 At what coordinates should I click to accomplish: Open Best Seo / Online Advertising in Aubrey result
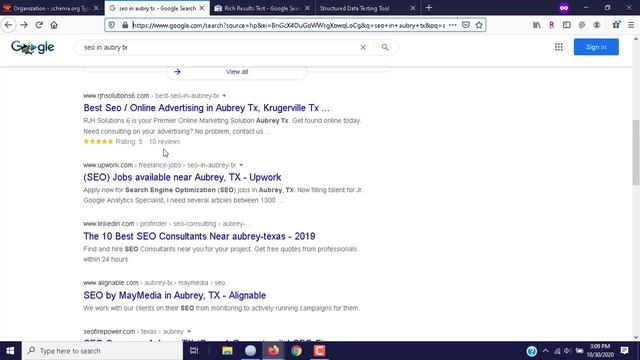coord(206,108)
